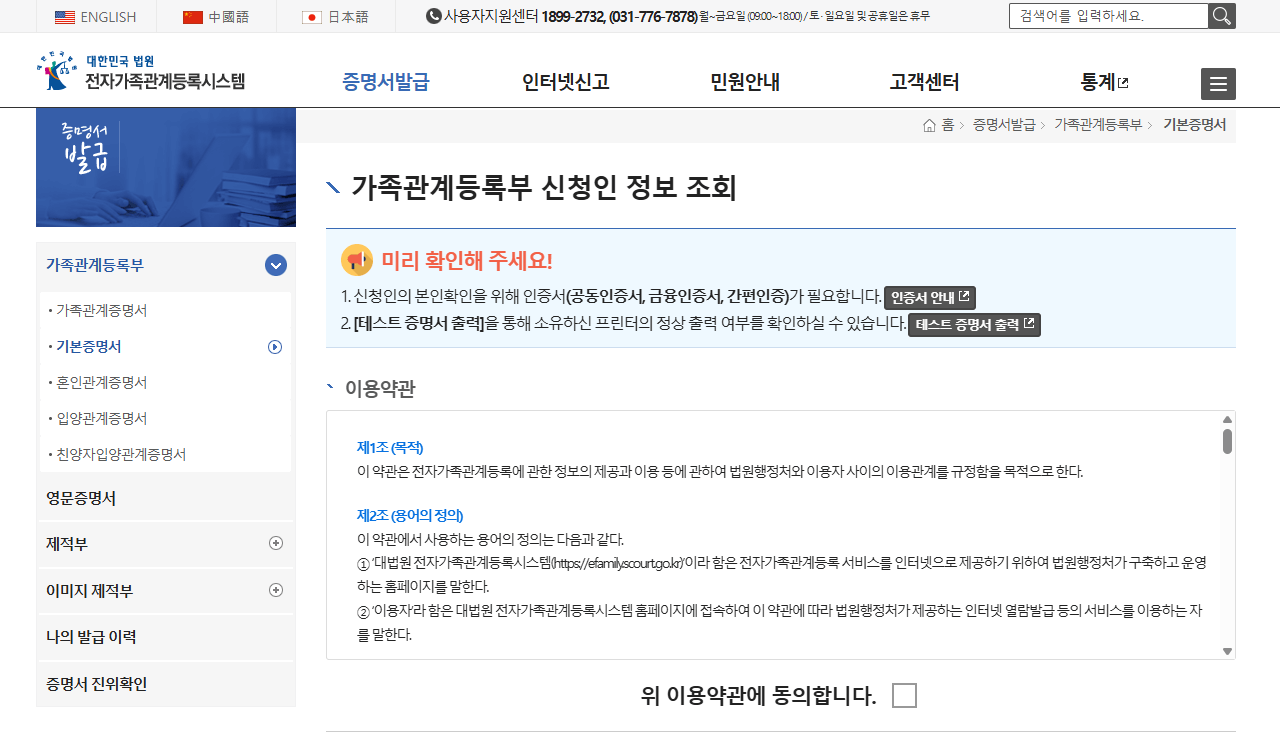
Task: Click the home icon in breadcrumb
Action: [x=929, y=125]
